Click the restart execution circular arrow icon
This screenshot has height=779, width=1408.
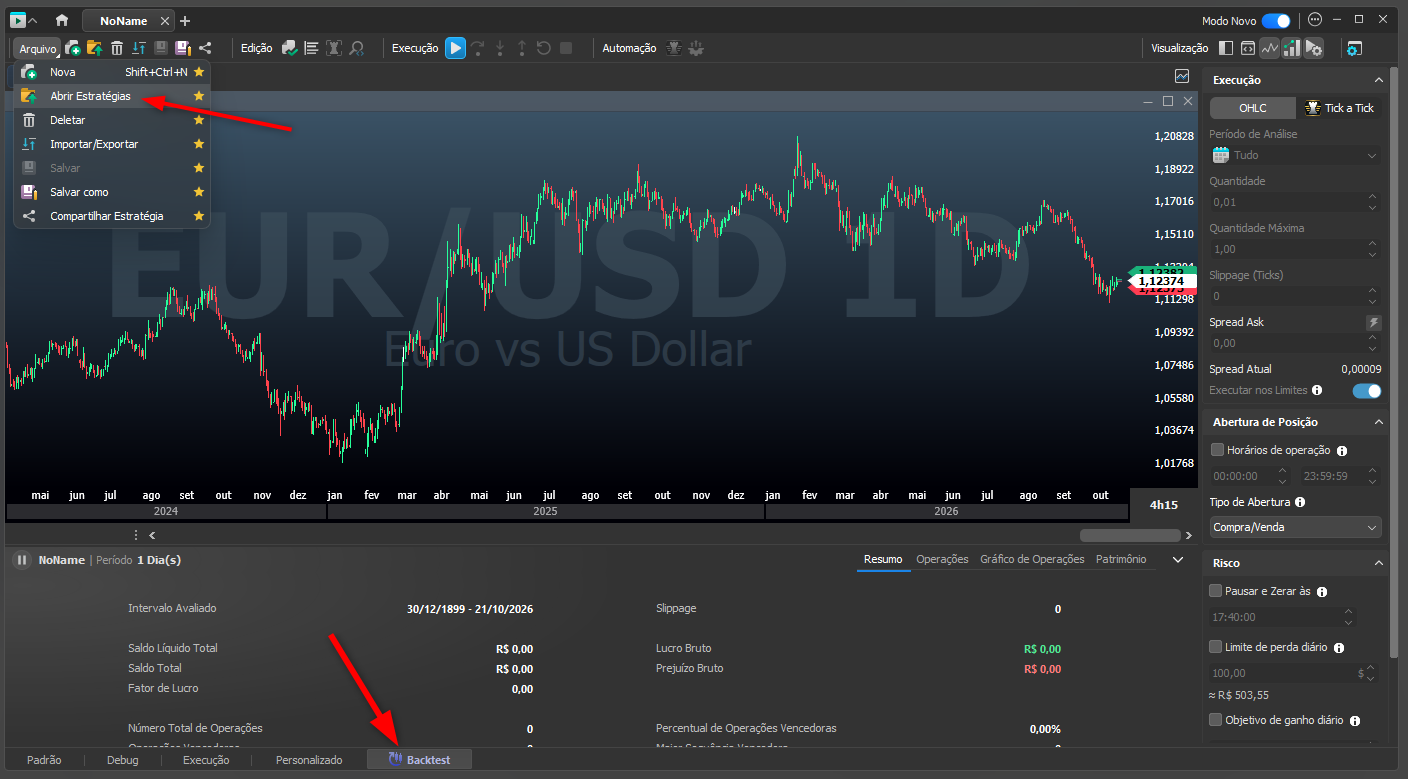tap(544, 47)
